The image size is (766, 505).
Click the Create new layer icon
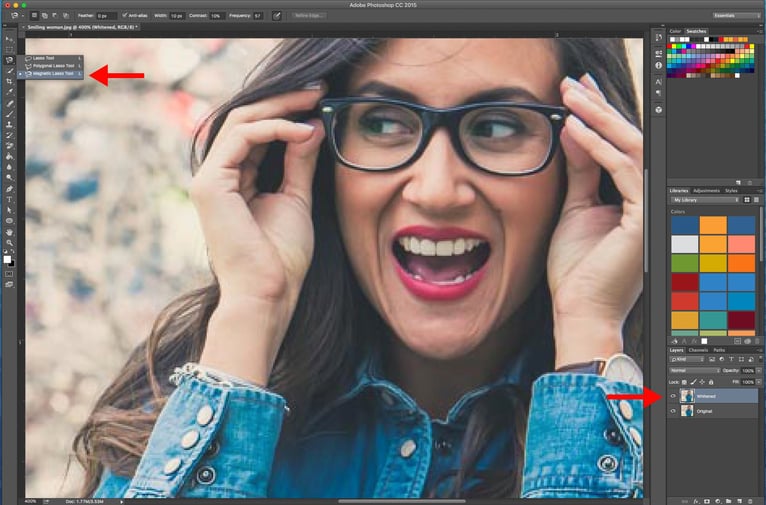pyautogui.click(x=739, y=501)
